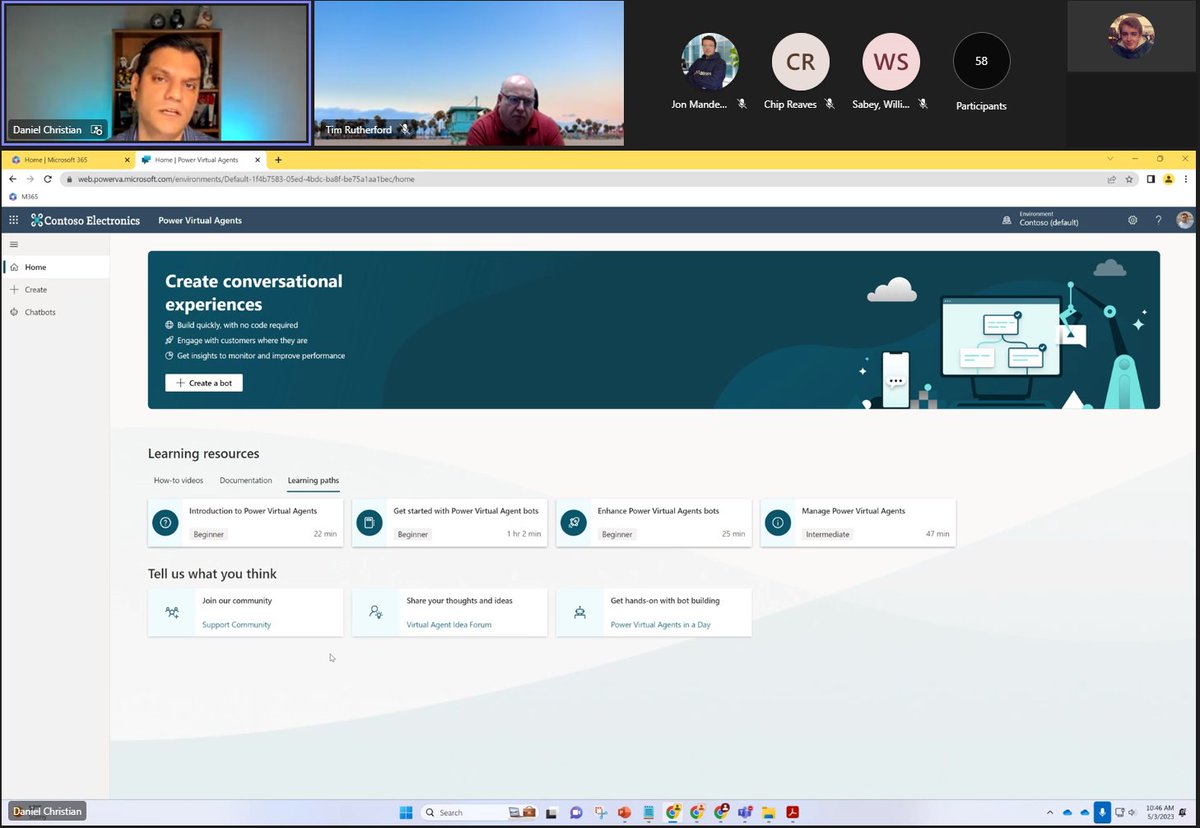Show hidden system tray icons
This screenshot has width=1200, height=828.
click(x=1049, y=812)
